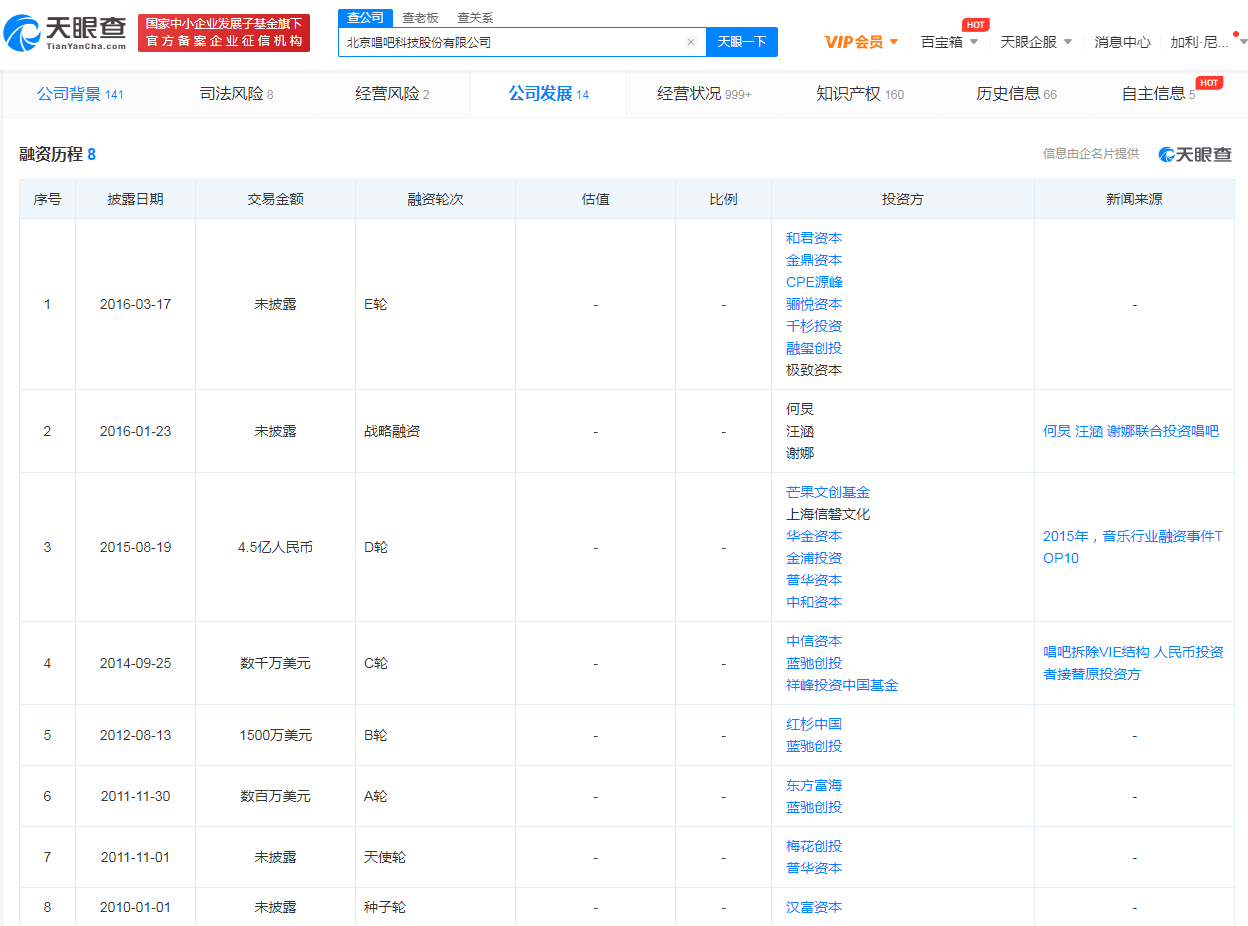1248x926 pixels.
Task: Open investor 融玺创投
Action: [814, 348]
